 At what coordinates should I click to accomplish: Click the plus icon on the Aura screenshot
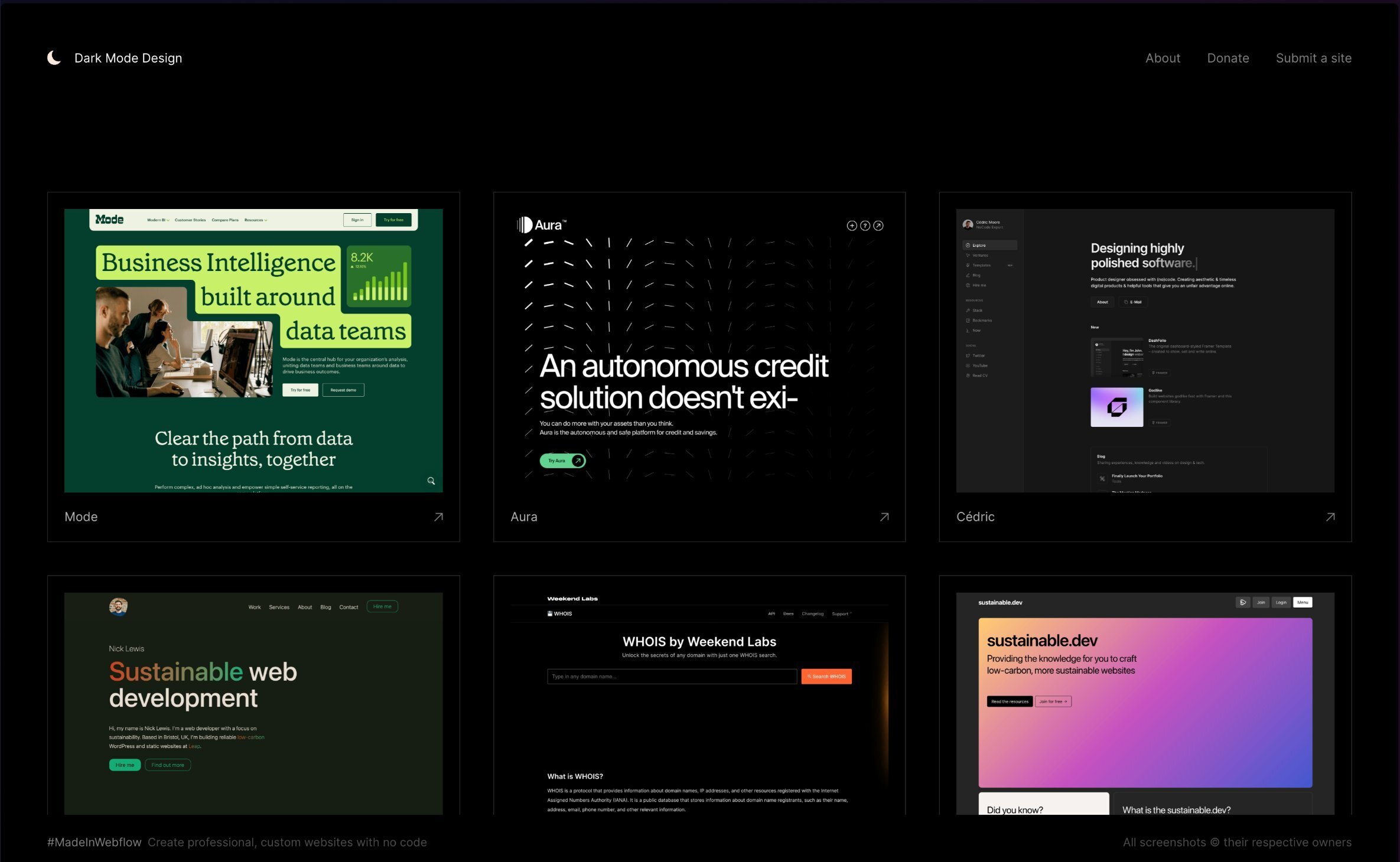click(x=852, y=226)
